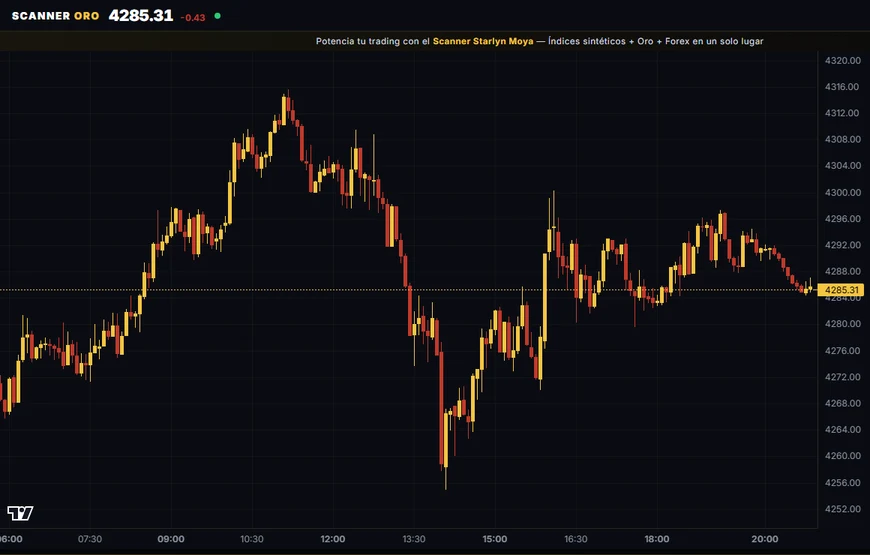The width and height of the screenshot is (870, 555).
Task: Click the yellow 4285.31 price label on axis
Action: (841, 290)
